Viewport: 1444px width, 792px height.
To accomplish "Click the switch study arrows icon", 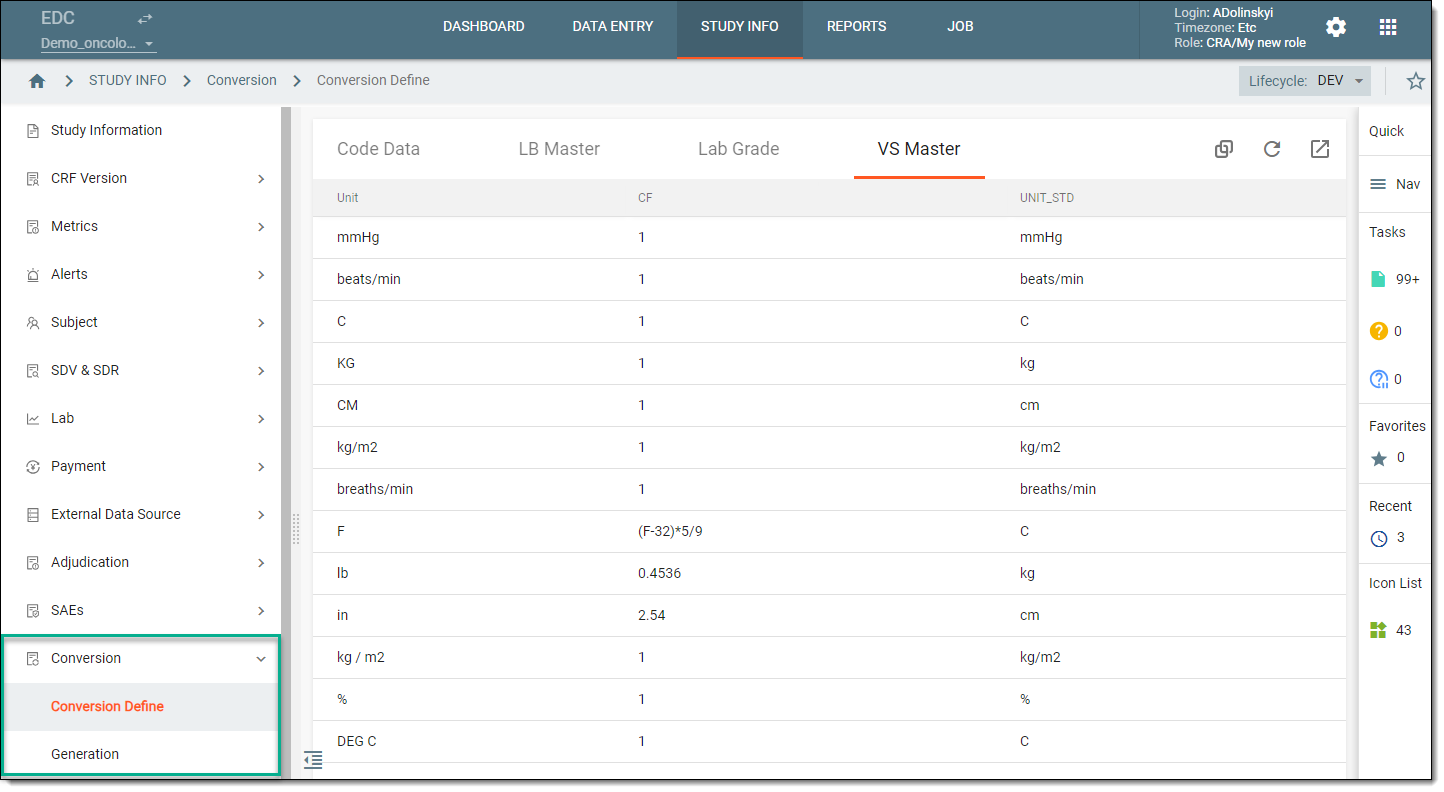I will pos(145,18).
